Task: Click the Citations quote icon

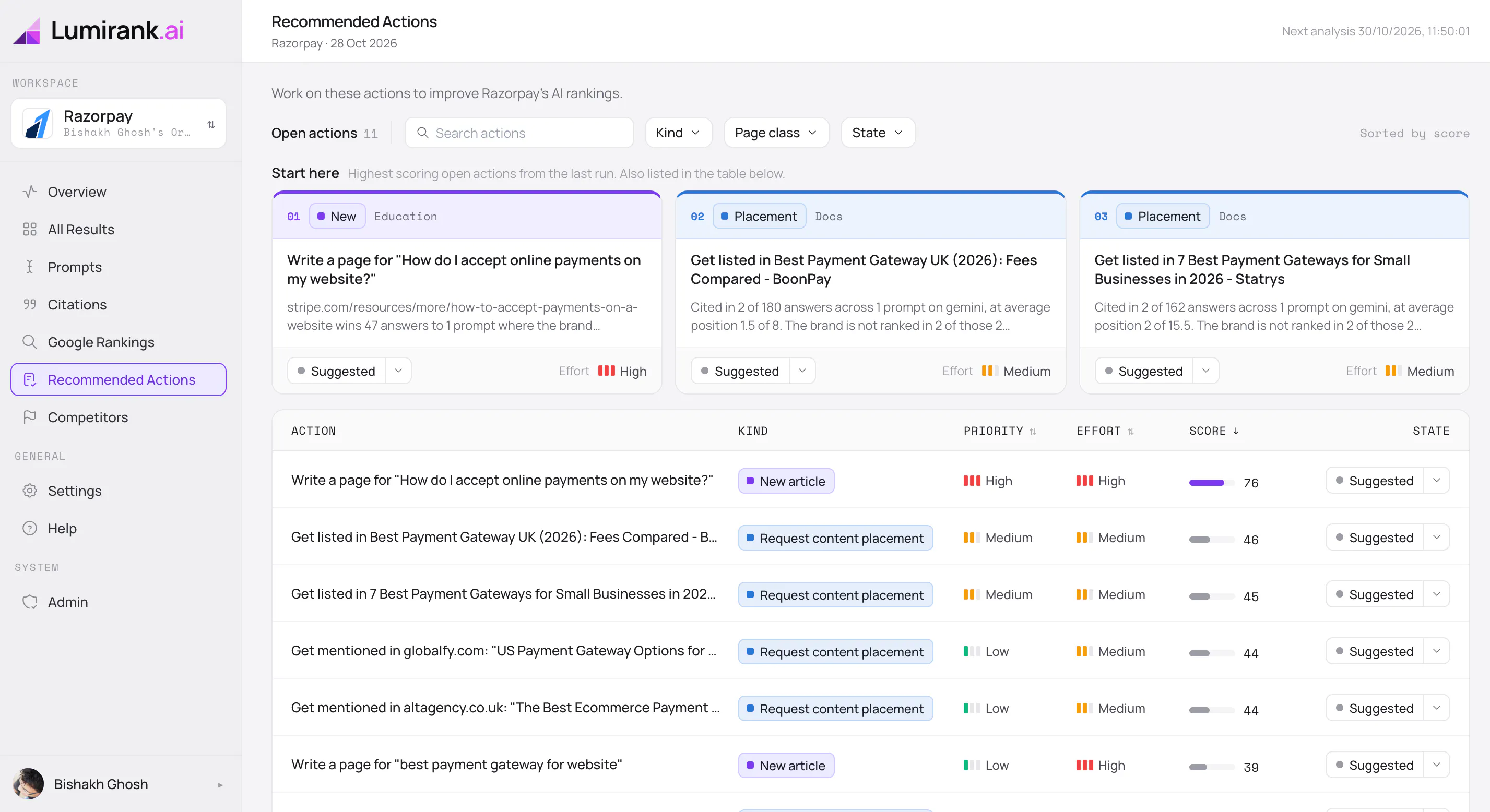Action: coord(30,304)
